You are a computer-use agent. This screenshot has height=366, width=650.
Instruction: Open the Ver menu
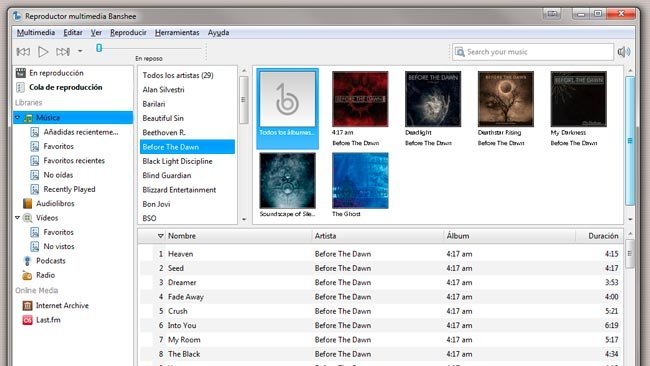coord(96,32)
